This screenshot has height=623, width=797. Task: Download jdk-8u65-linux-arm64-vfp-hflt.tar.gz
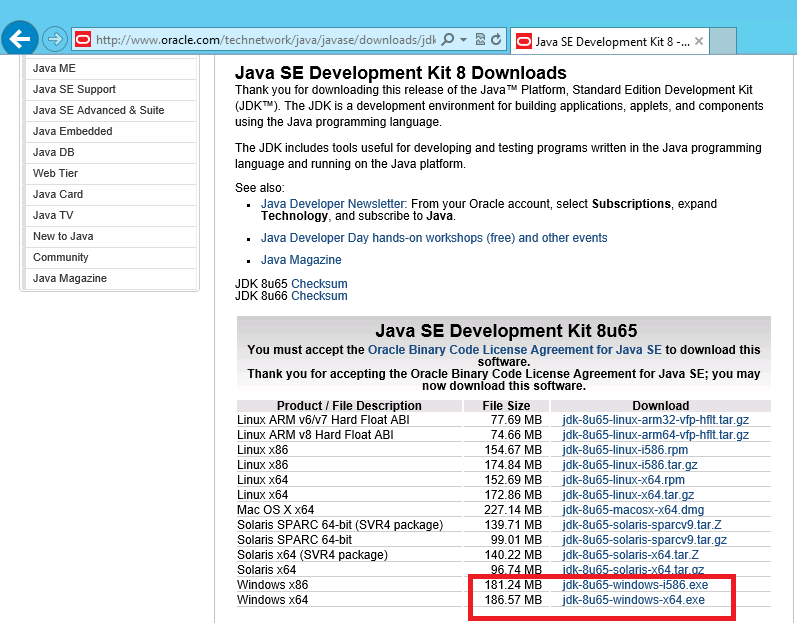coord(655,435)
